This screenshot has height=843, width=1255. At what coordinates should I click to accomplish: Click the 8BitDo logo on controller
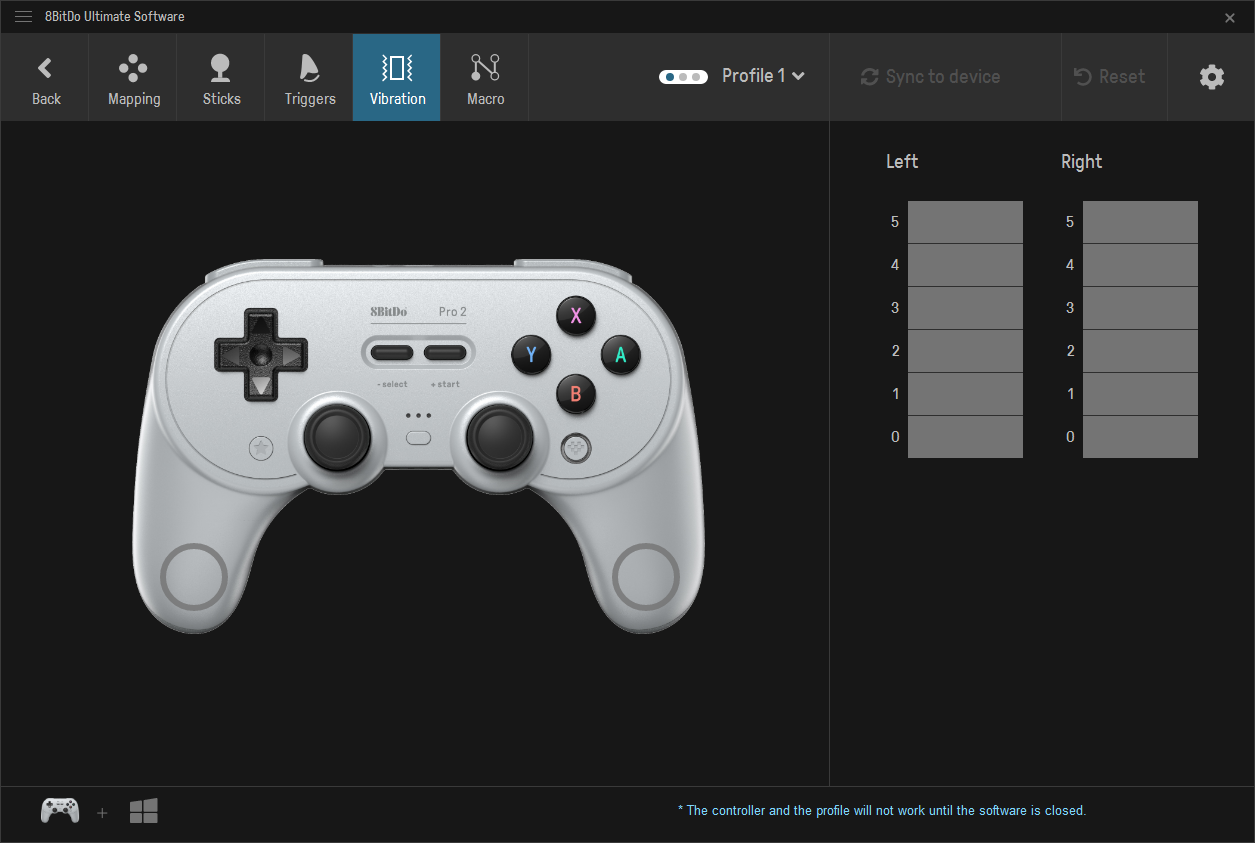click(x=388, y=312)
